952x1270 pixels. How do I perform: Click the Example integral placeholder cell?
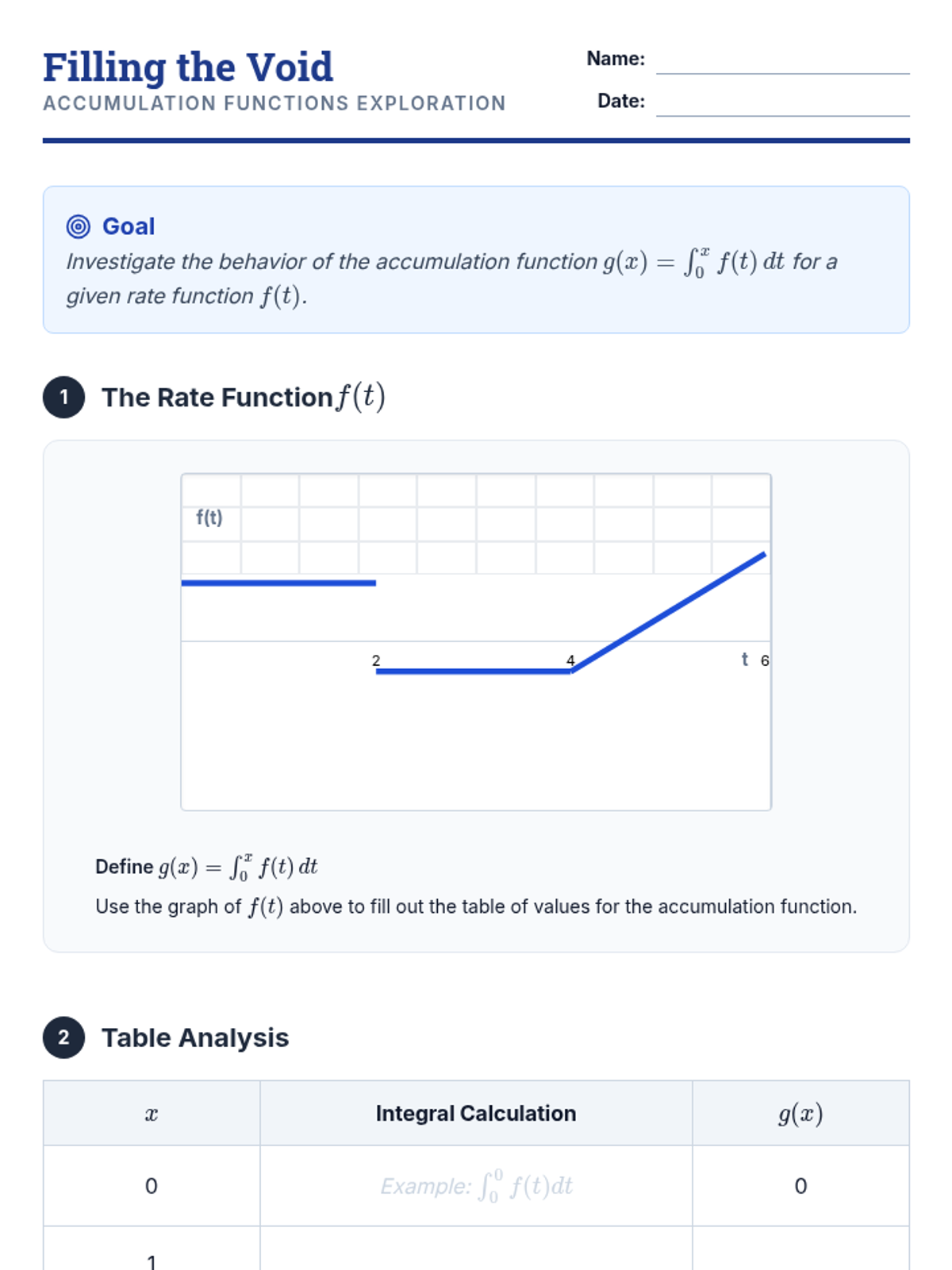(476, 1186)
